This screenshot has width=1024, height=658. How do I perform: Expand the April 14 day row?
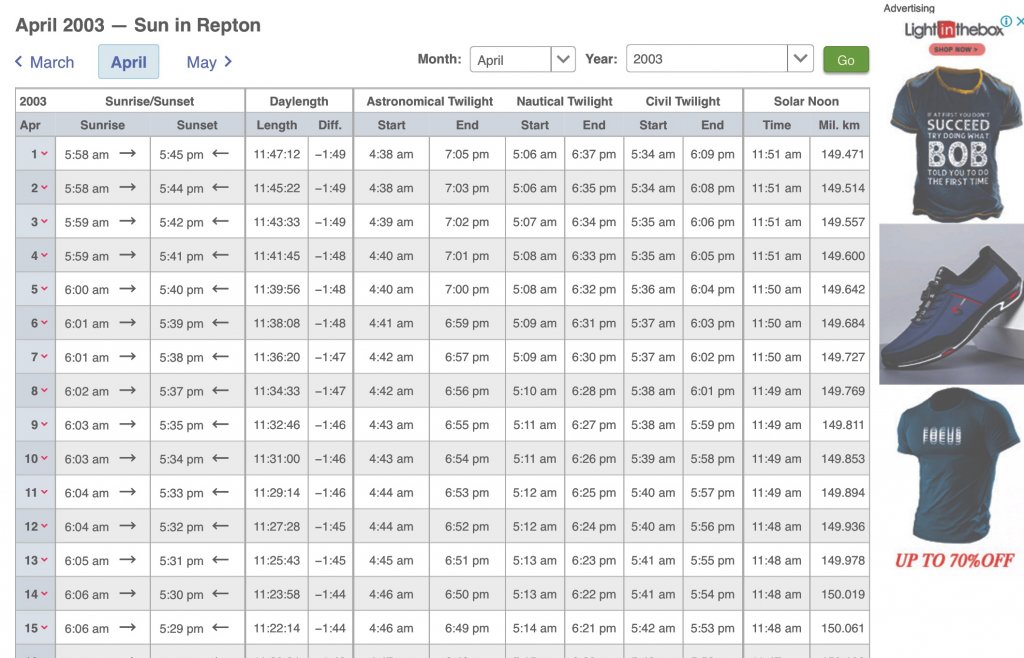(x=36, y=595)
